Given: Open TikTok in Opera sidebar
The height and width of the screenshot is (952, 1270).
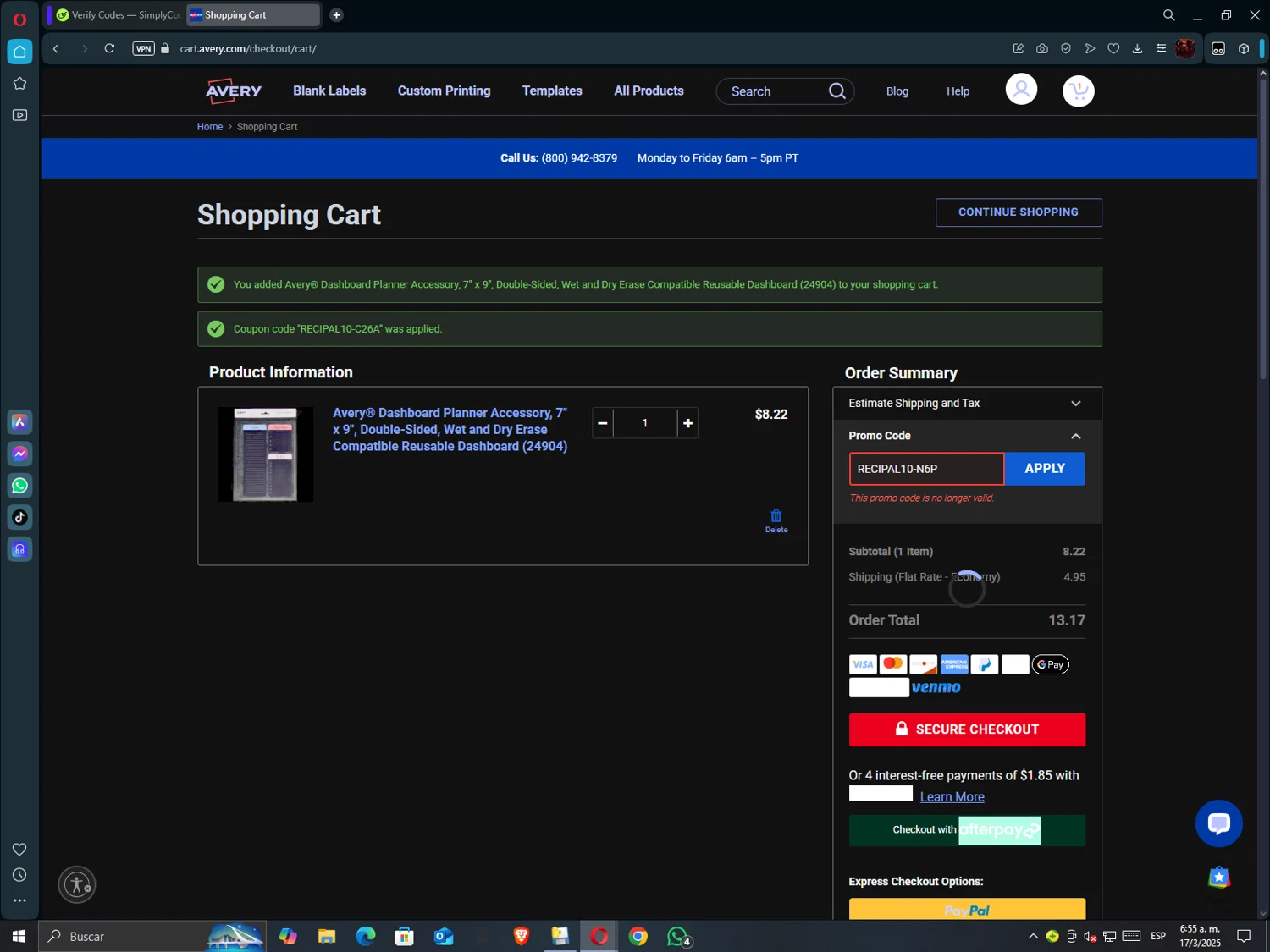Looking at the screenshot, I should [19, 517].
